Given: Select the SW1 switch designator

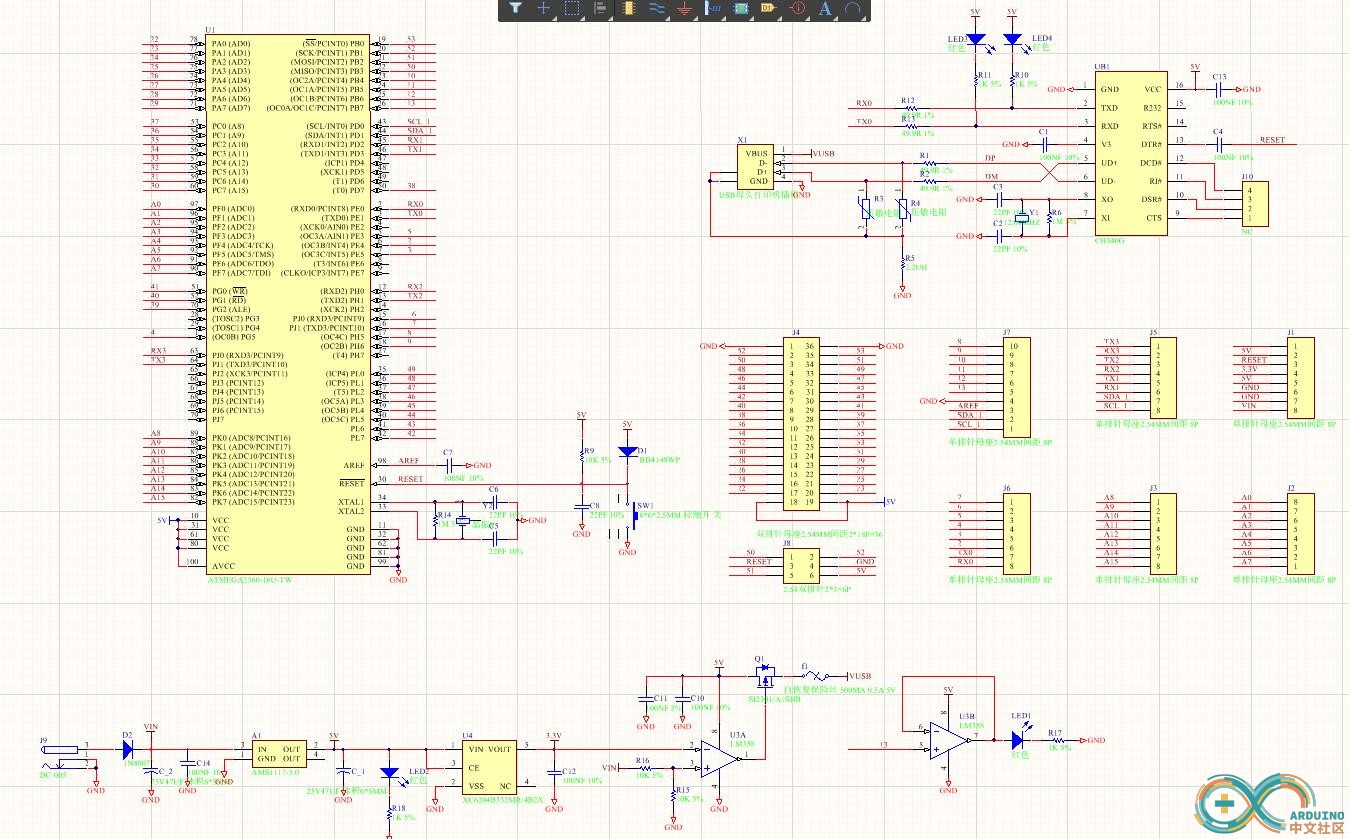Looking at the screenshot, I should [x=646, y=506].
